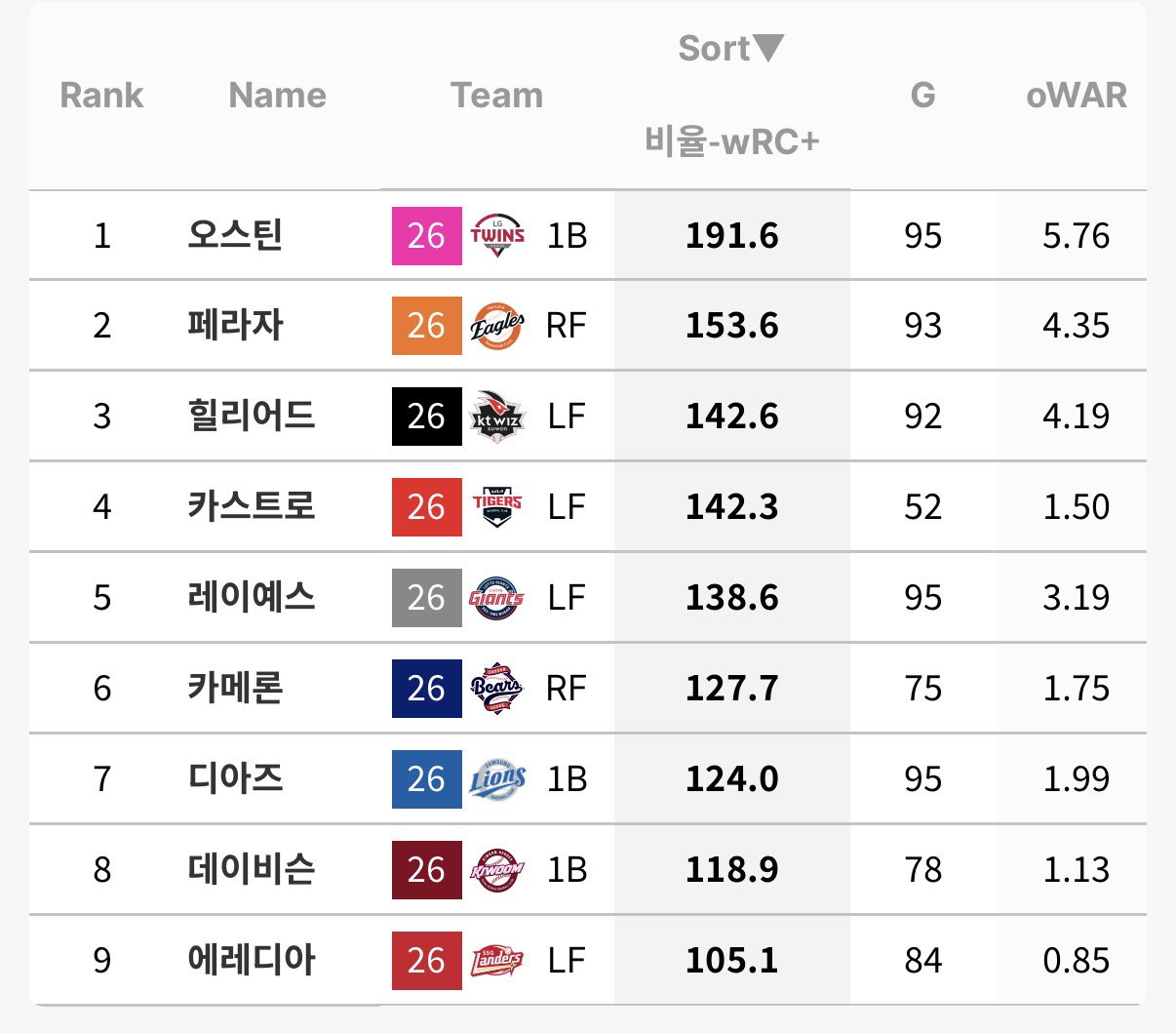The image size is (1176, 1033).
Task: Sort by the 비율-wRC+ column header
Action: (x=732, y=141)
